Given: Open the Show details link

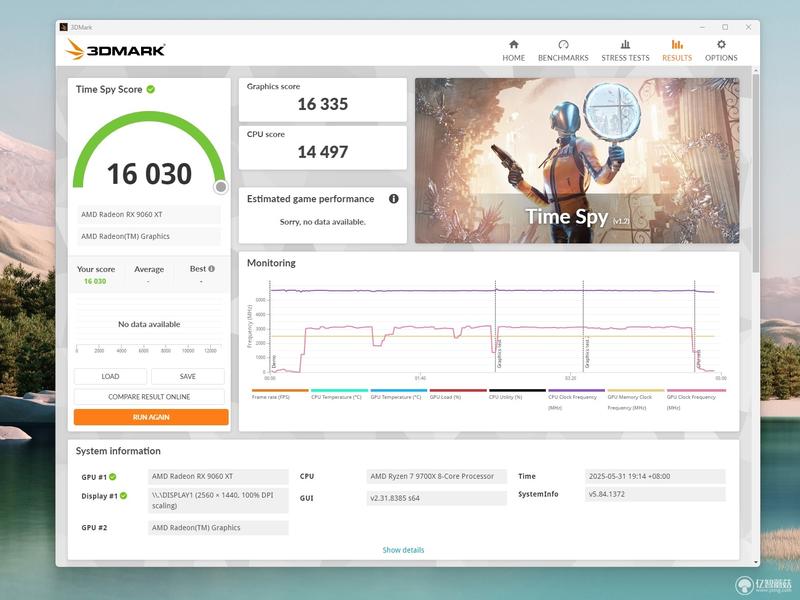Looking at the screenshot, I should [x=403, y=550].
